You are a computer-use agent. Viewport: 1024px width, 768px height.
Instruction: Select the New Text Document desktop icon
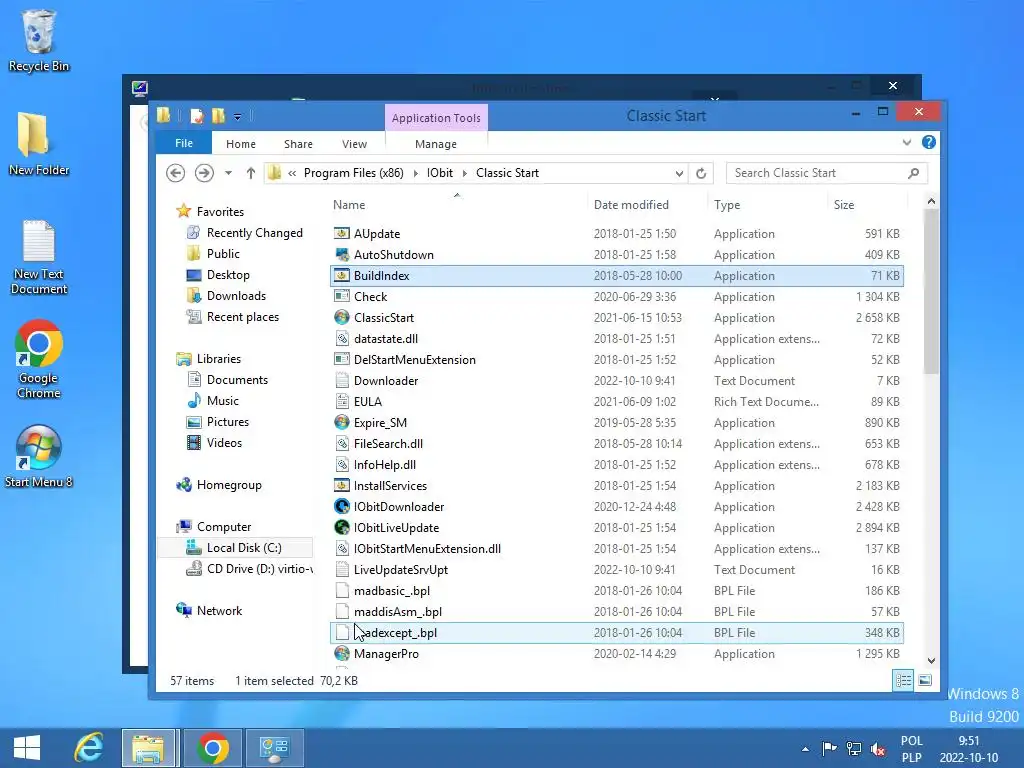[39, 257]
